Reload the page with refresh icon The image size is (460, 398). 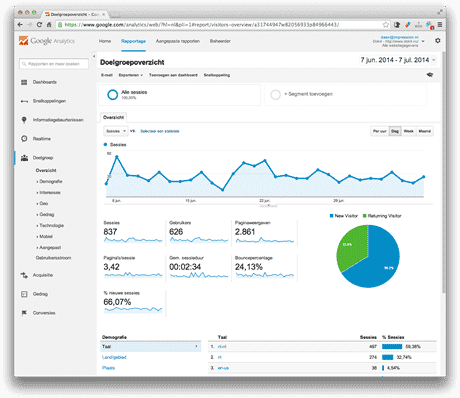coord(39,25)
